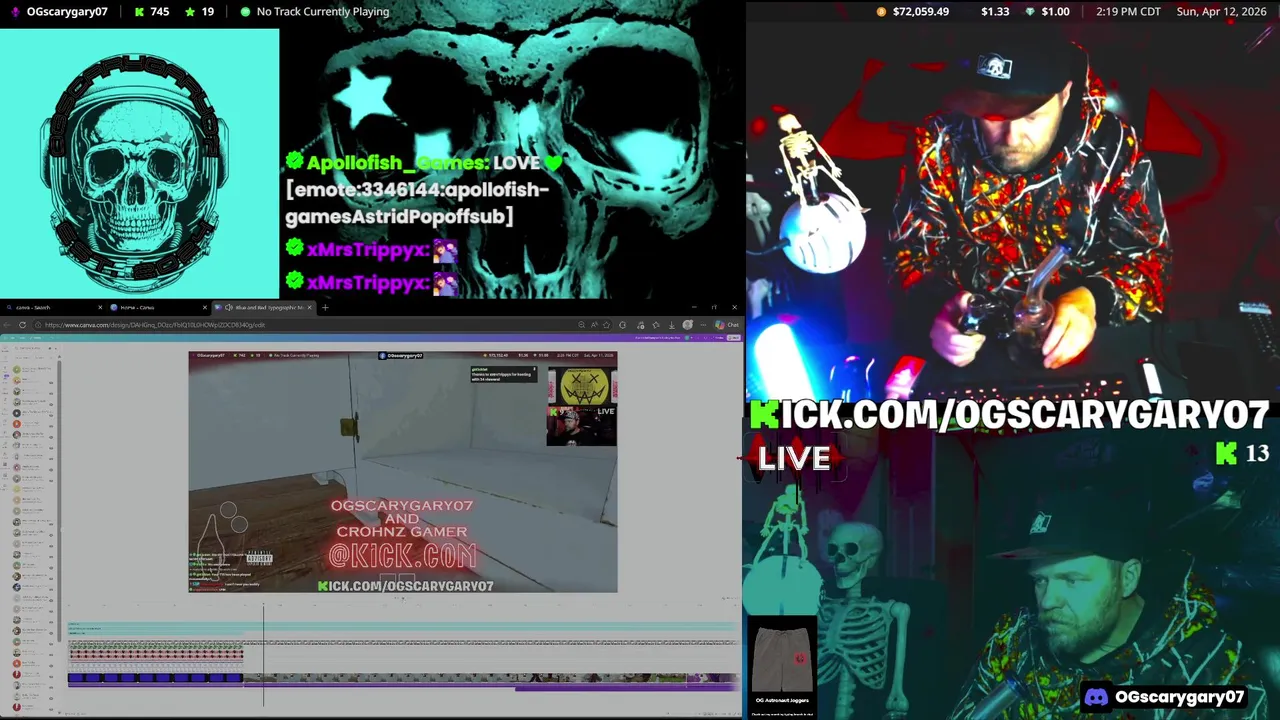This screenshot has height=720, width=1280.
Task: Click the '$1.33' value
Action: 995,12
